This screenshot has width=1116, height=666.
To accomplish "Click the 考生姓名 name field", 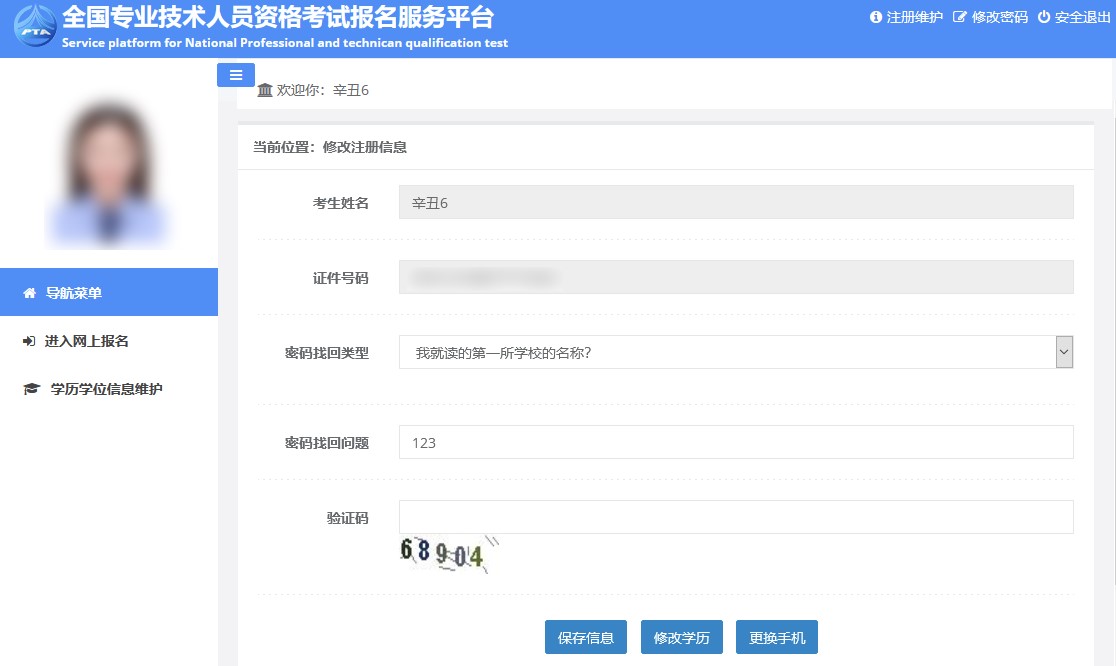I will [x=735, y=202].
